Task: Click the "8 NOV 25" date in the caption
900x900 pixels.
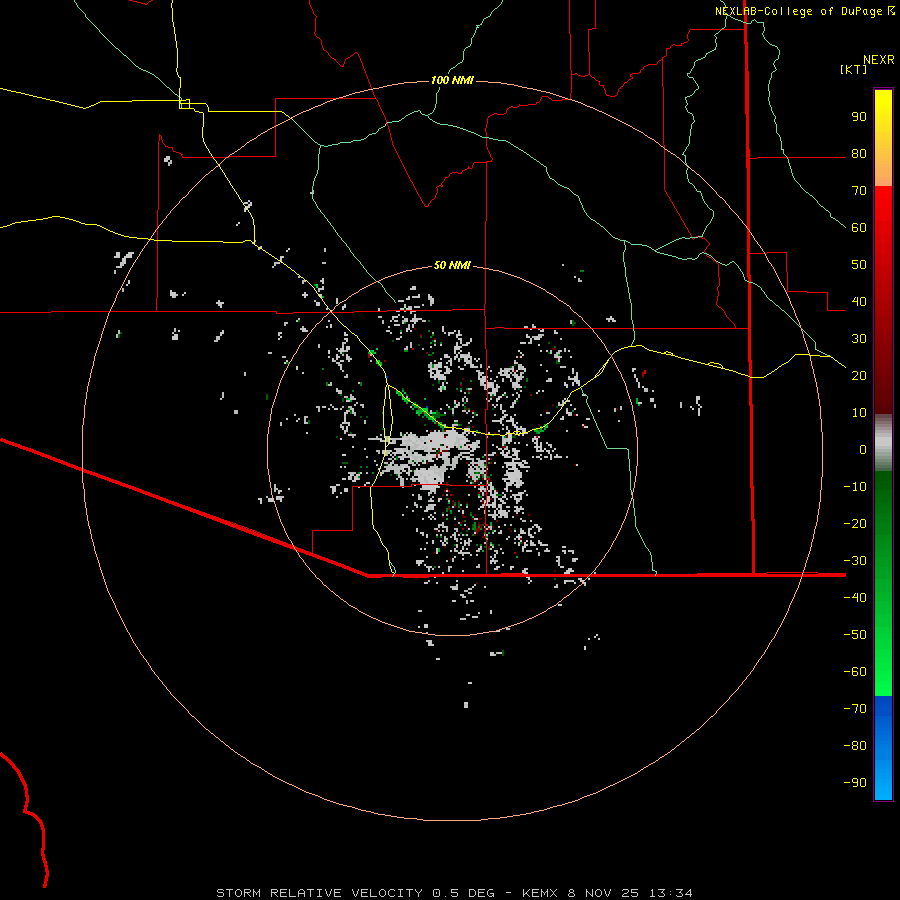Action: click(x=604, y=893)
